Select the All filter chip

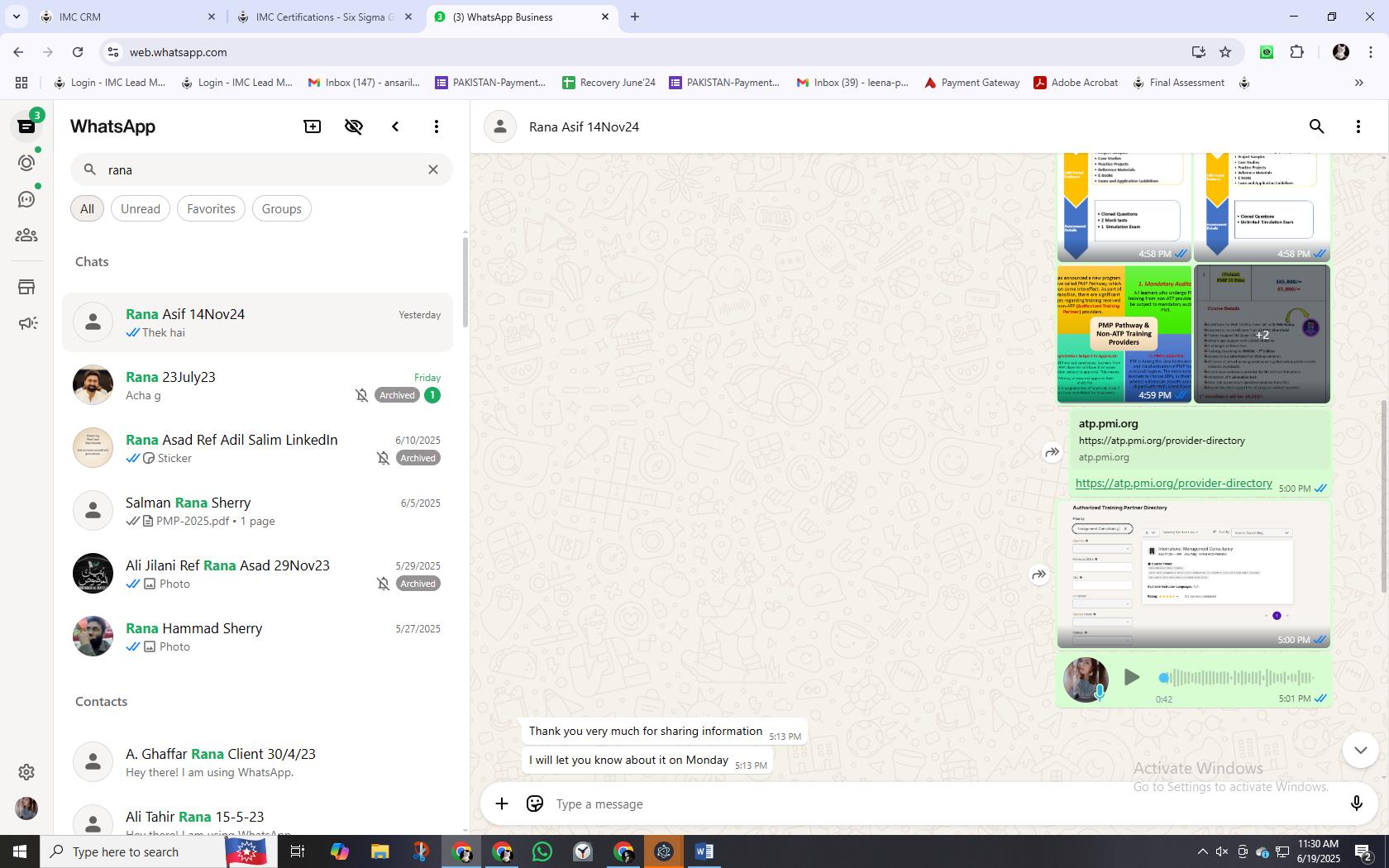[x=87, y=209]
